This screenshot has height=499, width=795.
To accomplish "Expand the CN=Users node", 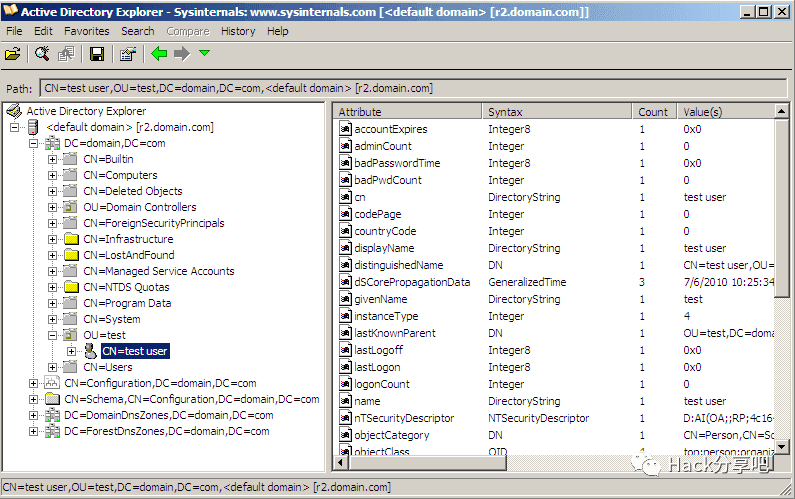I will pos(52,367).
